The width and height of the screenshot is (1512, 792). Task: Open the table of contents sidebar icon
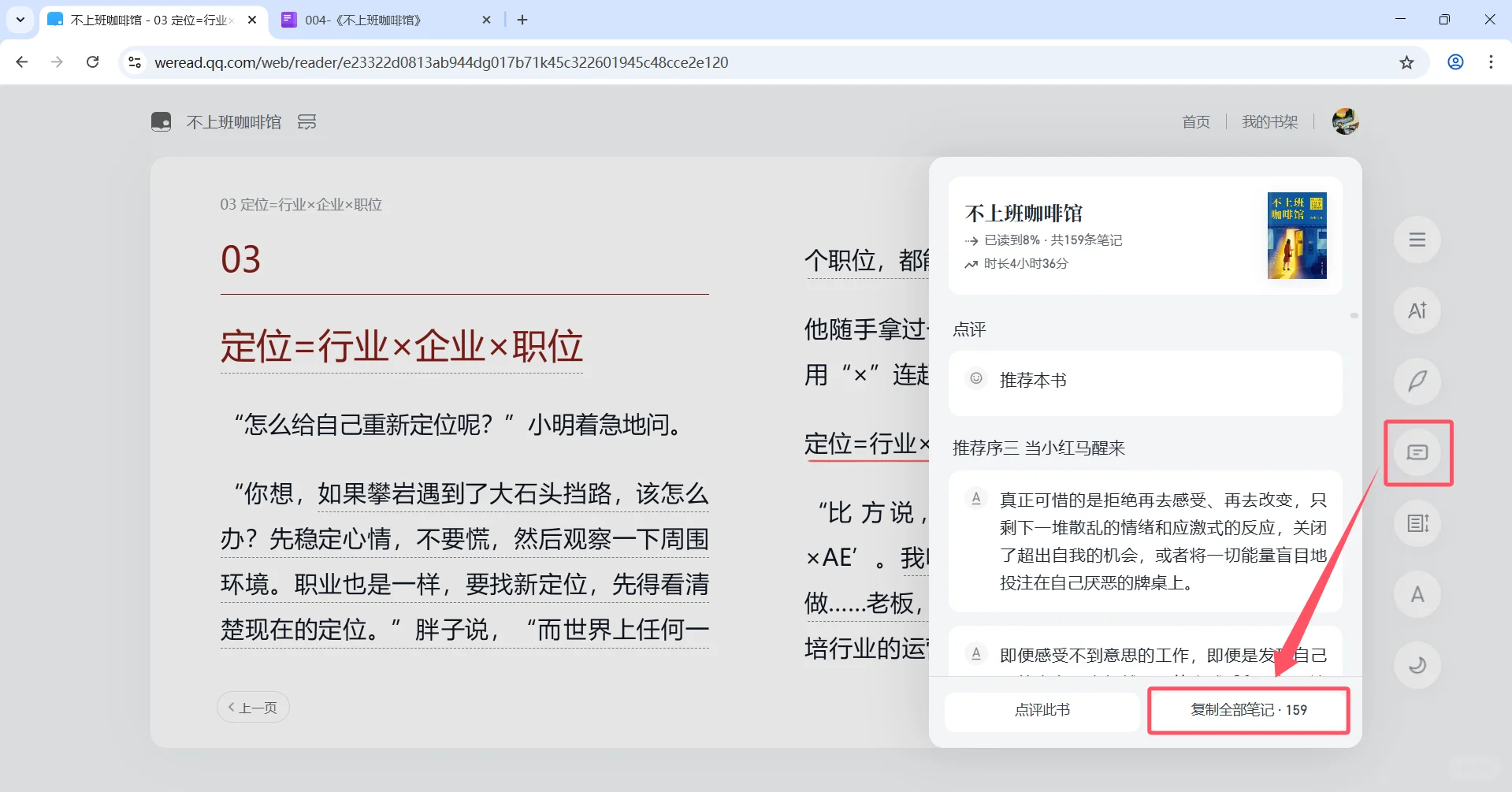tap(1417, 240)
